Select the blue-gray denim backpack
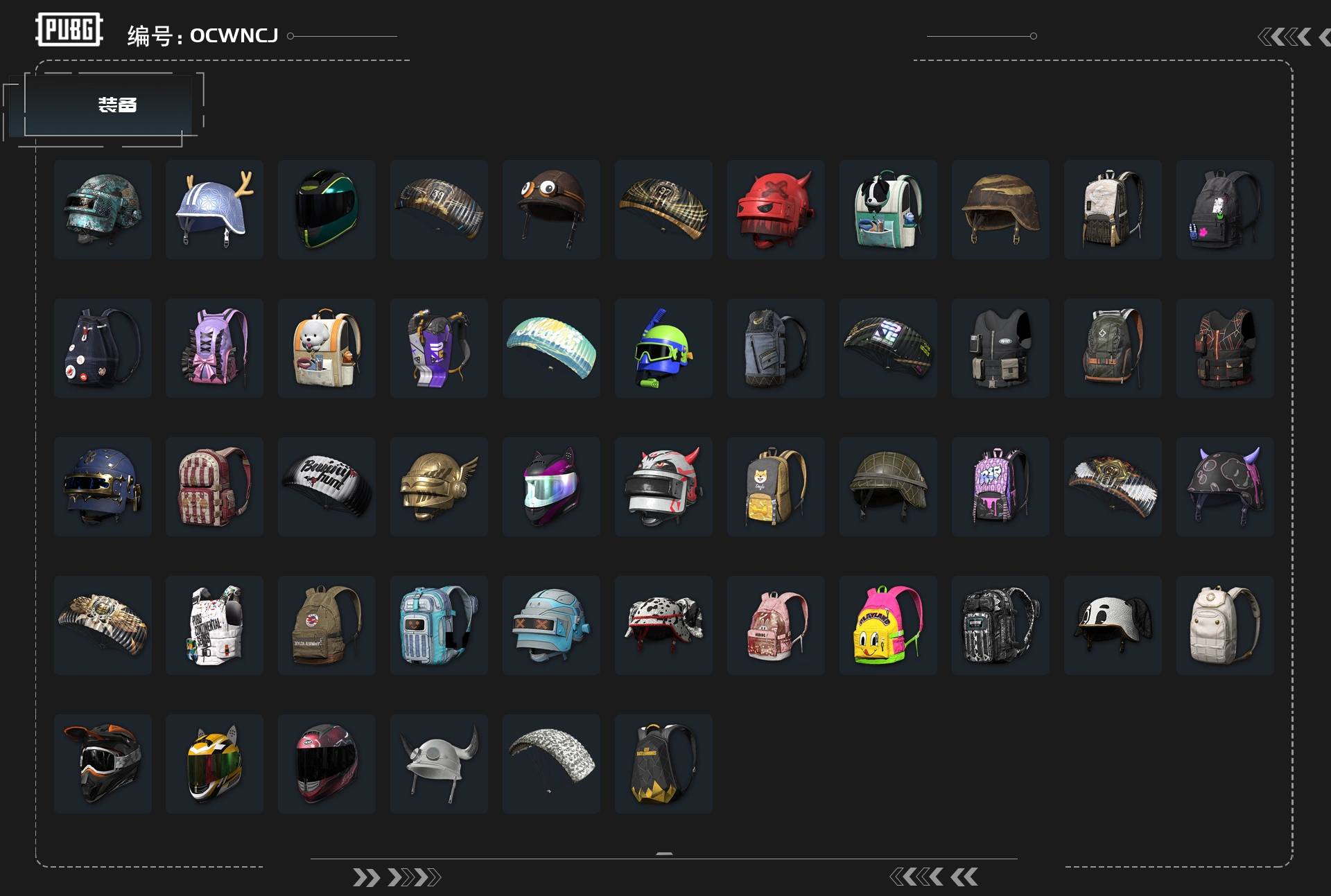 click(776, 348)
